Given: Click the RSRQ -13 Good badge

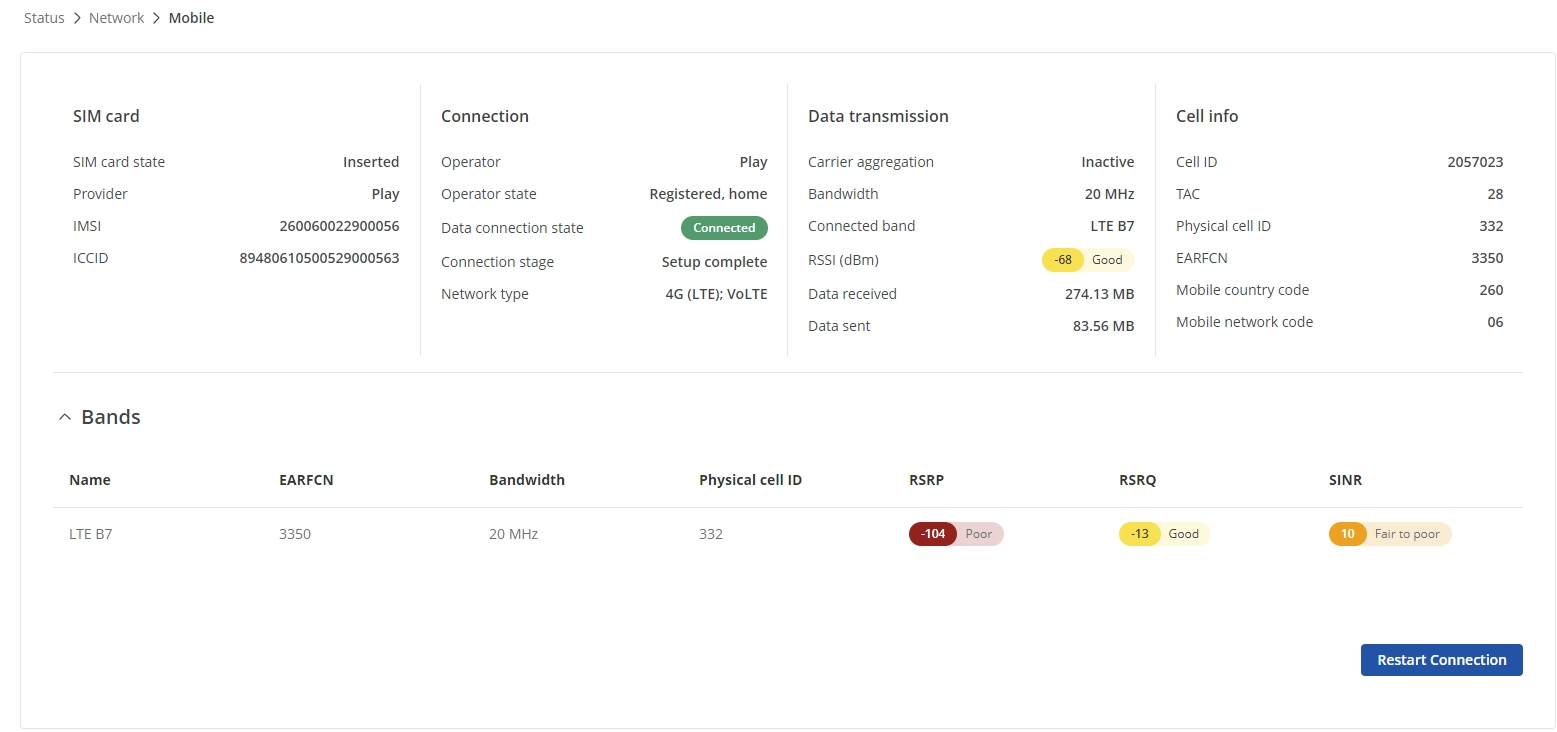Looking at the screenshot, I should pyautogui.click(x=1164, y=534).
